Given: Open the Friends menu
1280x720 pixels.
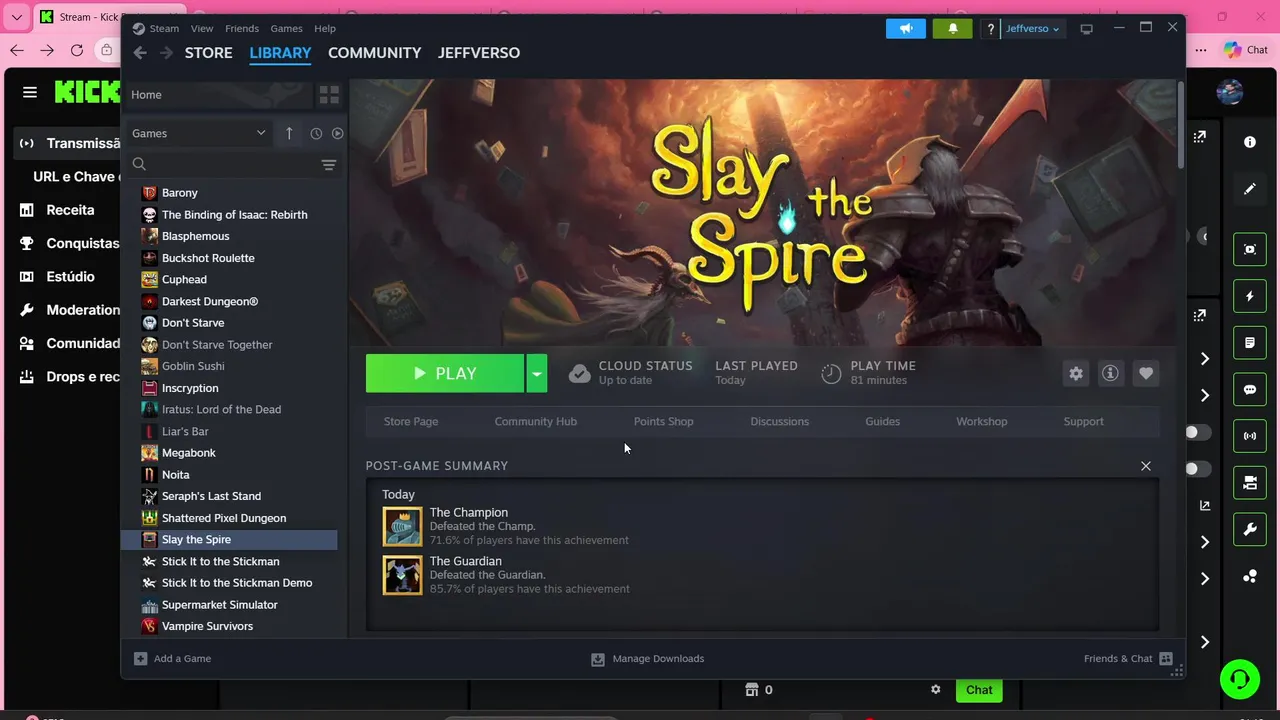Looking at the screenshot, I should point(242,29).
